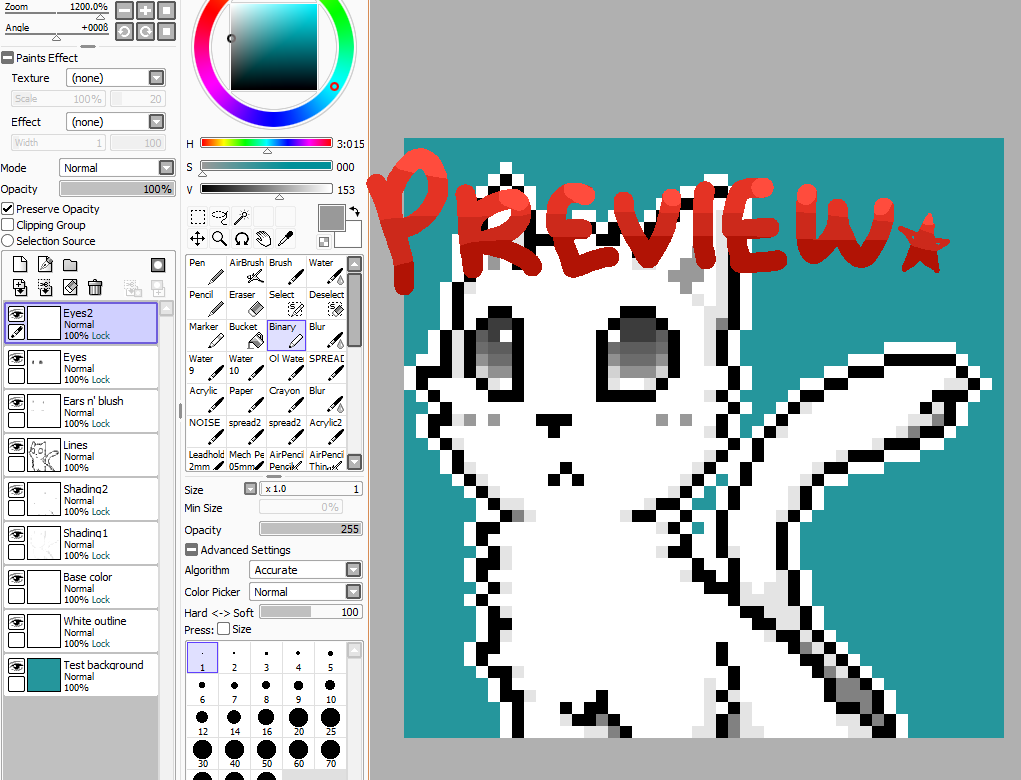Pick brush size 20 preset
Viewport: 1021px width, 780px height.
pyautogui.click(x=298, y=721)
